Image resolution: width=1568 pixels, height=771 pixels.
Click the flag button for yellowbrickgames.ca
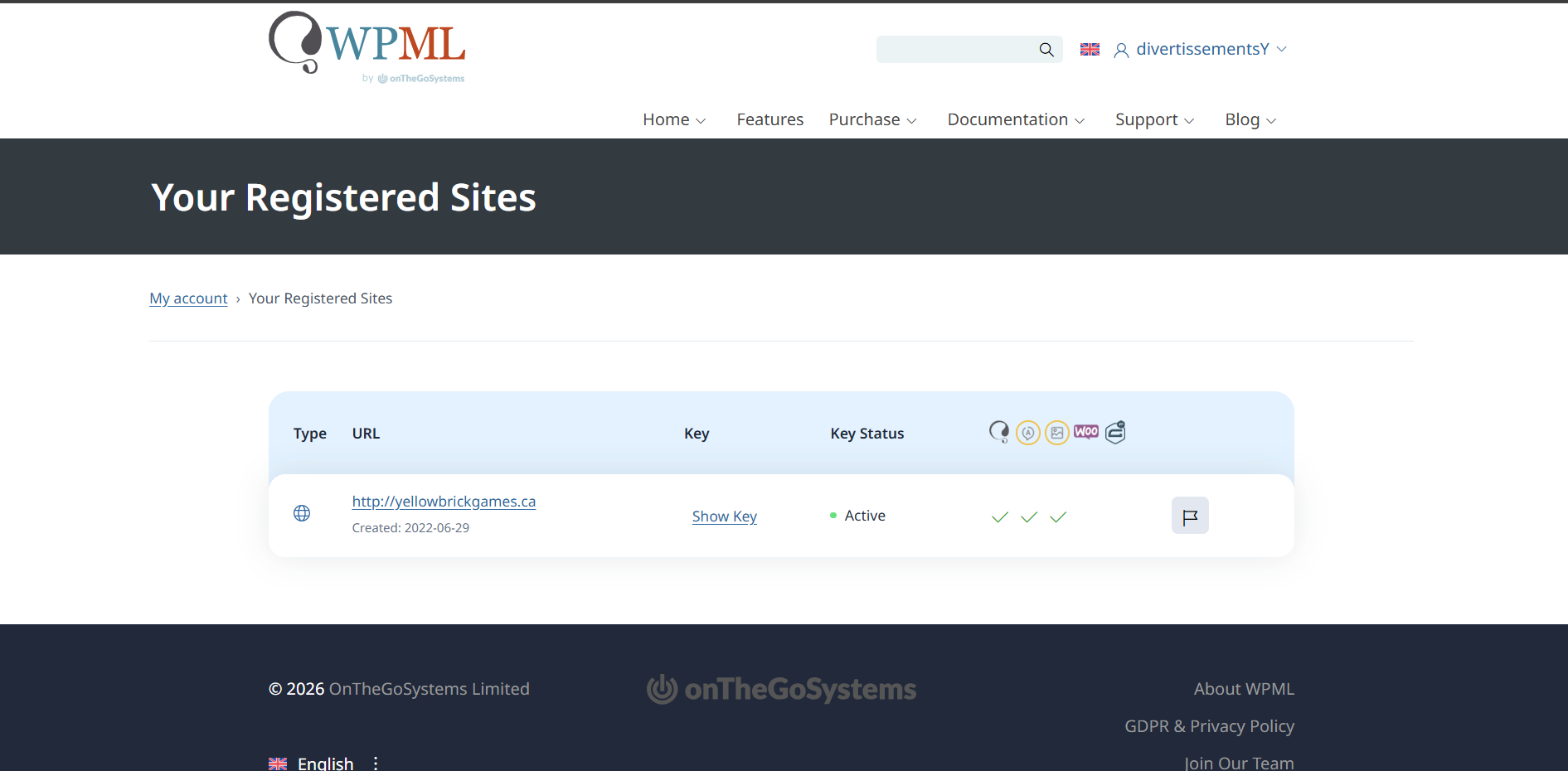coord(1190,516)
